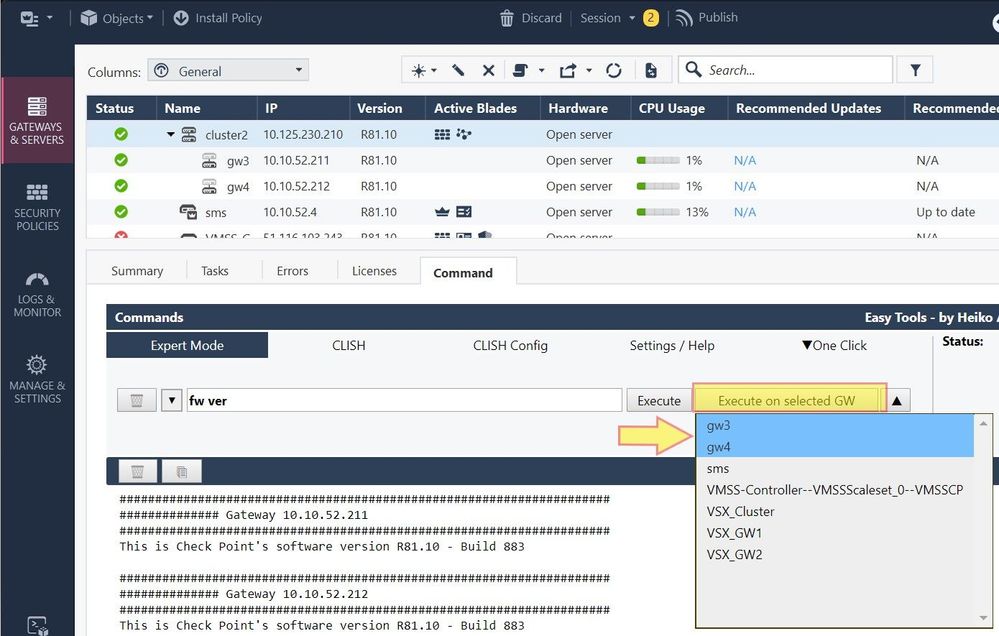Collapse the cluster2 tree node
Screen dimensions: 999x636
171,135
